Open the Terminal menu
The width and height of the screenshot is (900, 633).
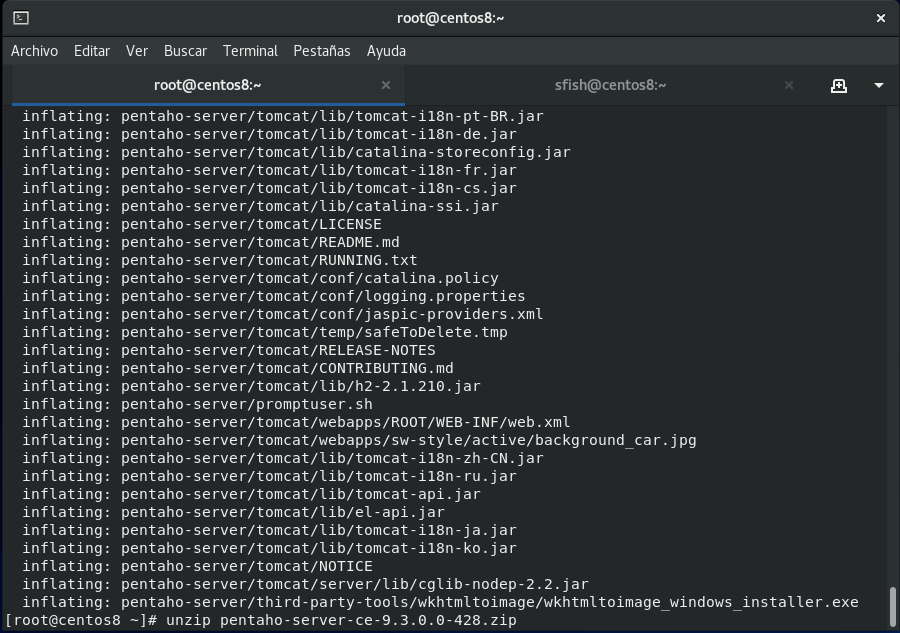pyautogui.click(x=250, y=51)
